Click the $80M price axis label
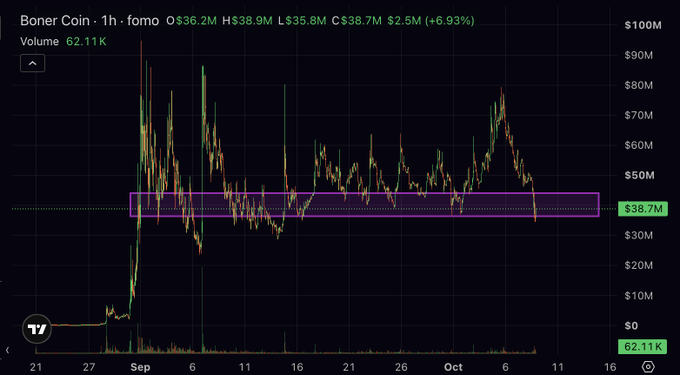This screenshot has height=375, width=680. point(639,85)
